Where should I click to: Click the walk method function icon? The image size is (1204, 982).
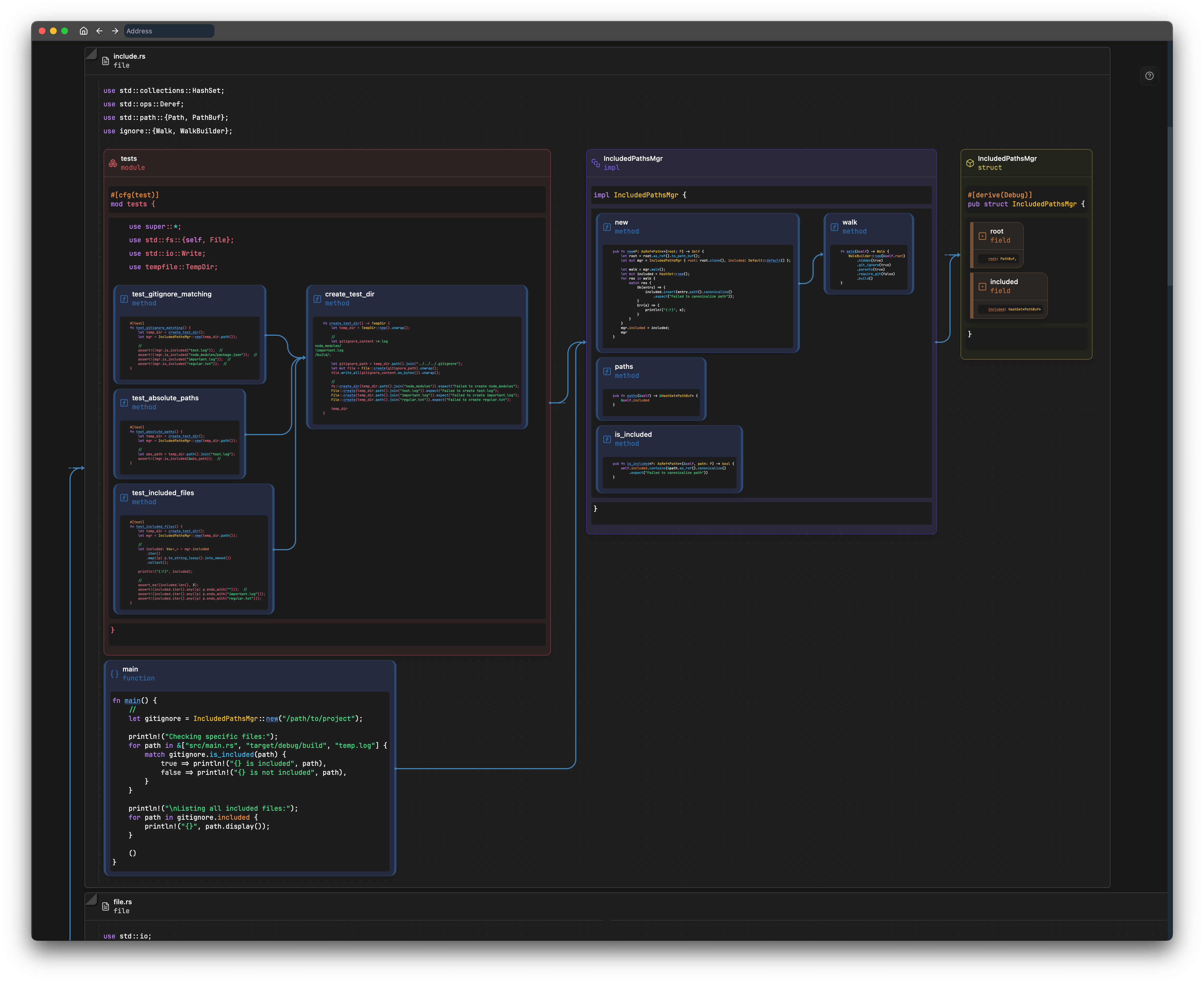(834, 227)
